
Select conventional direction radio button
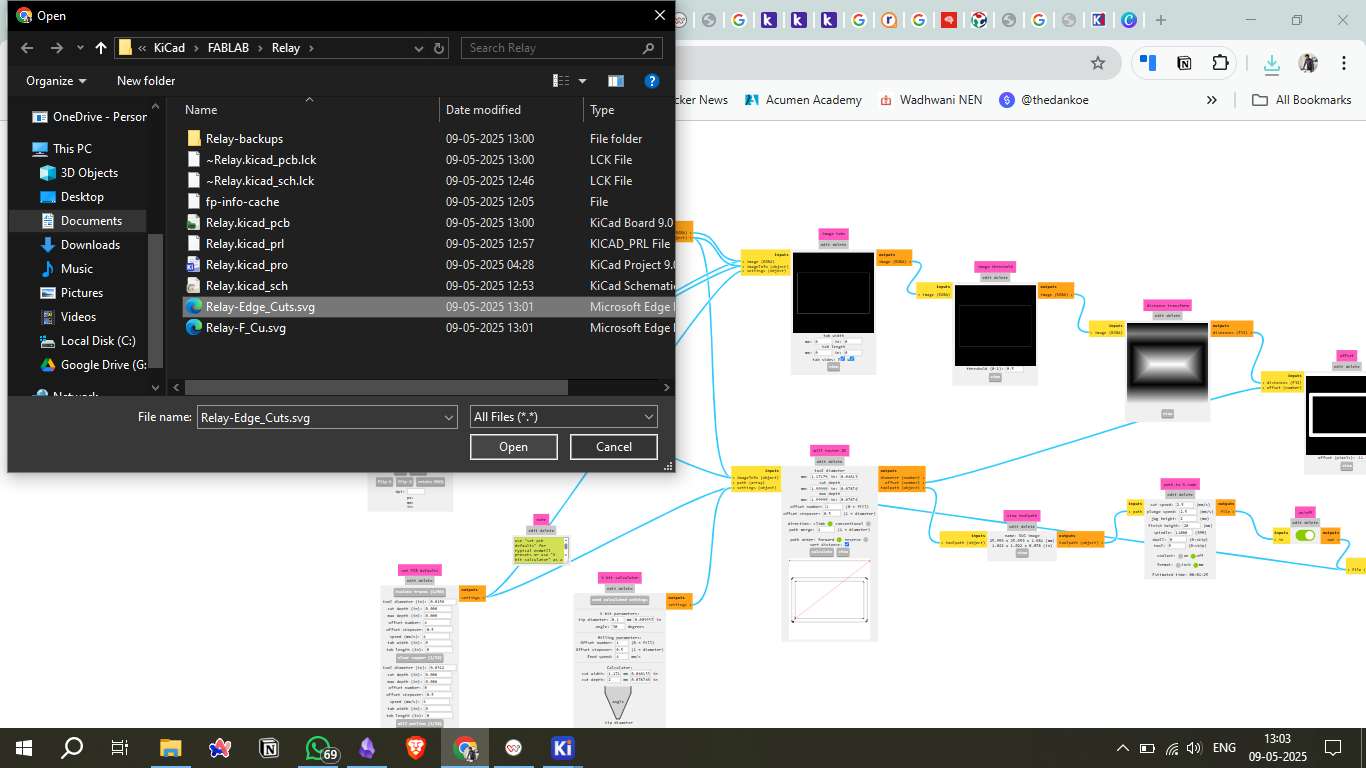pyautogui.click(x=867, y=523)
